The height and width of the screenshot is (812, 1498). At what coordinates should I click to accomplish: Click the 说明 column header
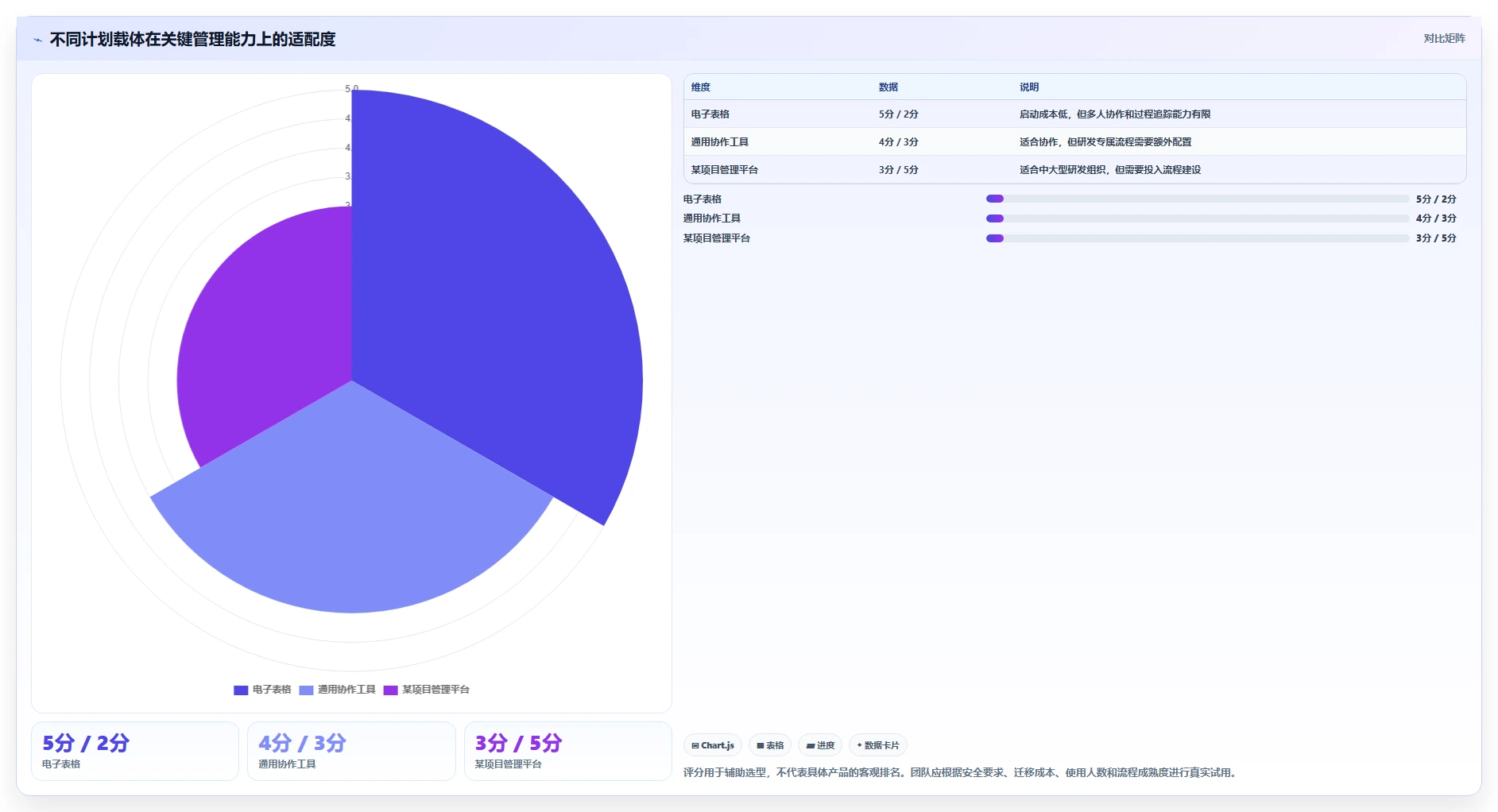[x=1029, y=87]
